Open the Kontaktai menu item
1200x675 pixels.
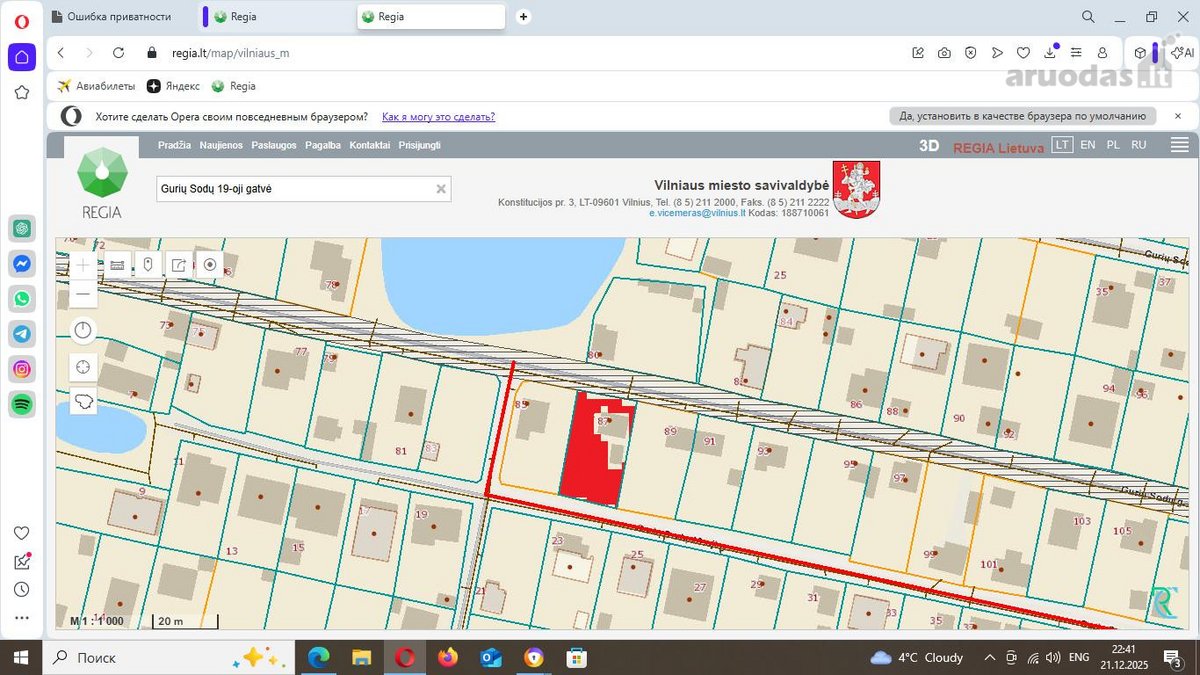(369, 145)
